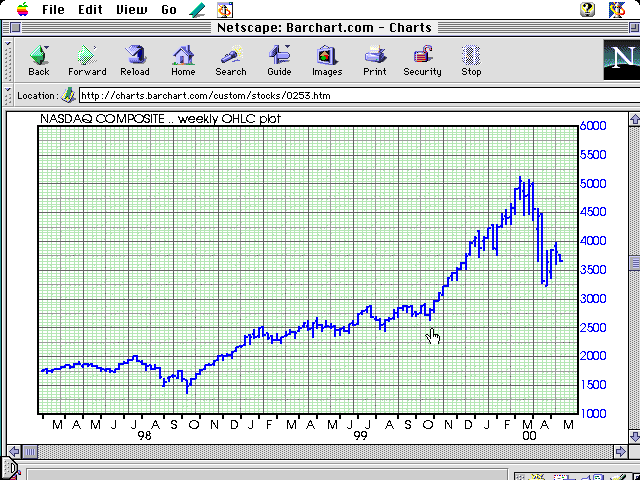
Task: Click the location bookmark icon
Action: click(68, 96)
